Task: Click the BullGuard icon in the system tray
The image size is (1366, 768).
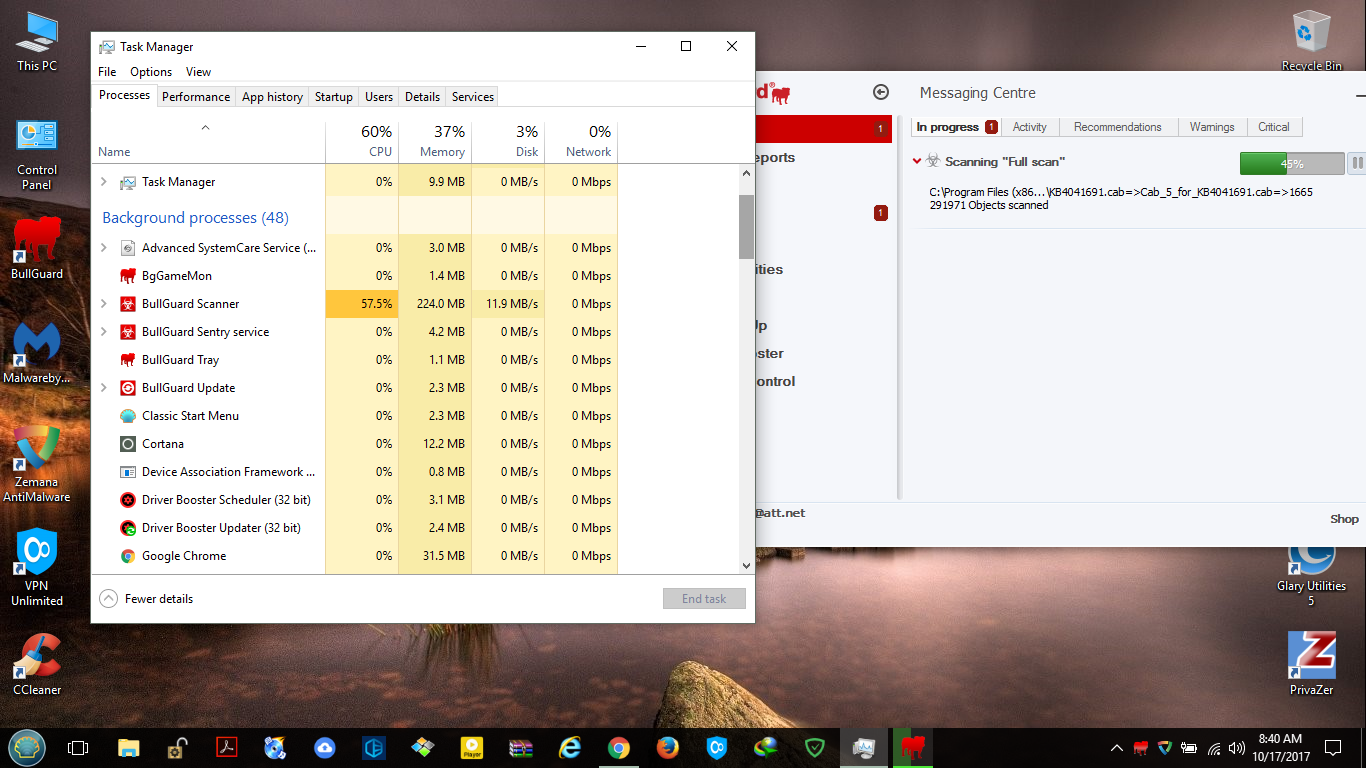Action: point(1141,747)
